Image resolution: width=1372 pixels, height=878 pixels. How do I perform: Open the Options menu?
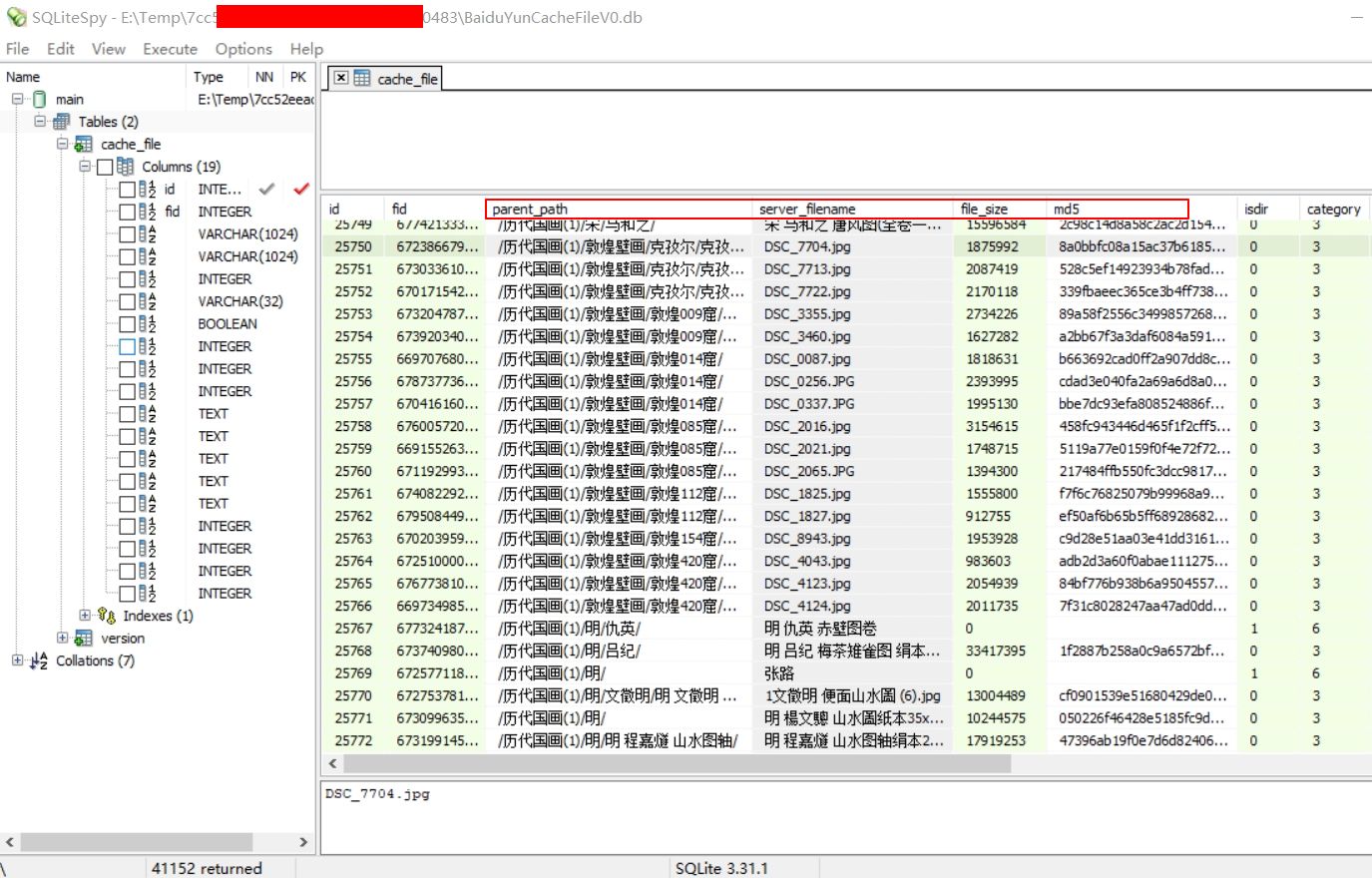click(x=243, y=49)
